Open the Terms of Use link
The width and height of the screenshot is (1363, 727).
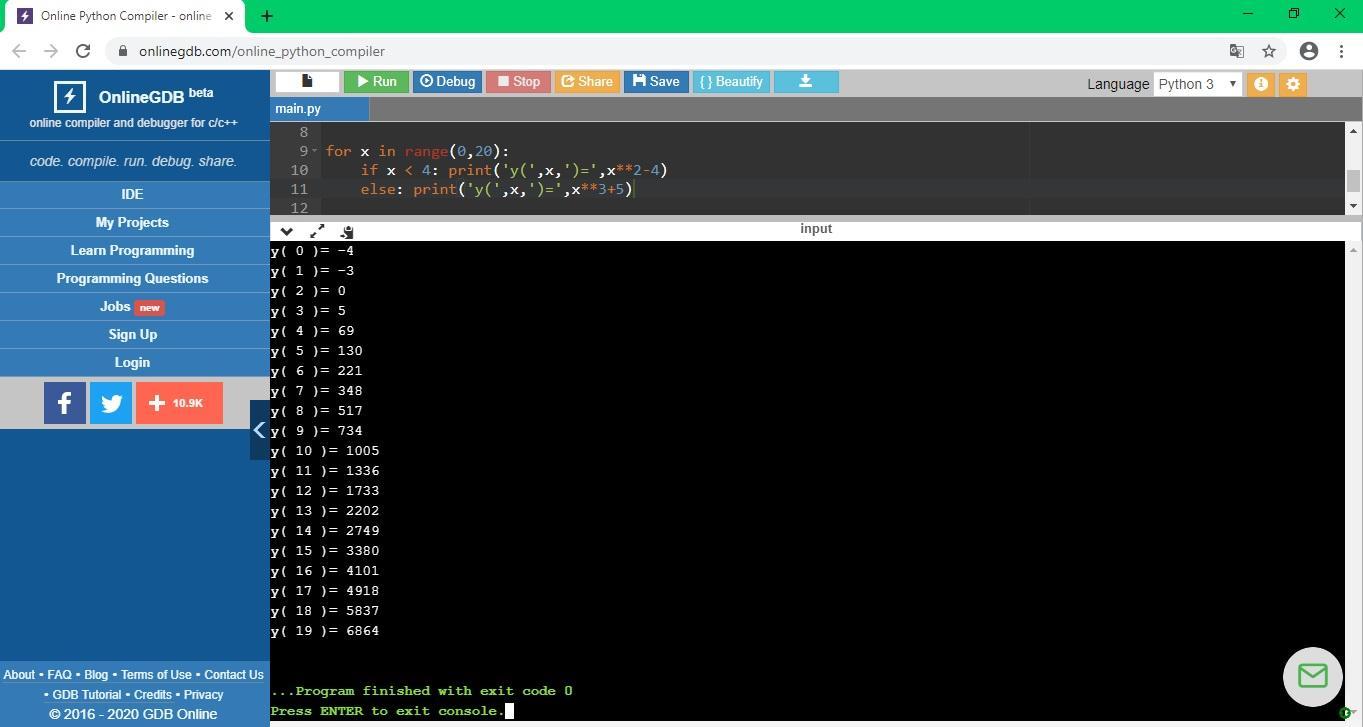156,675
